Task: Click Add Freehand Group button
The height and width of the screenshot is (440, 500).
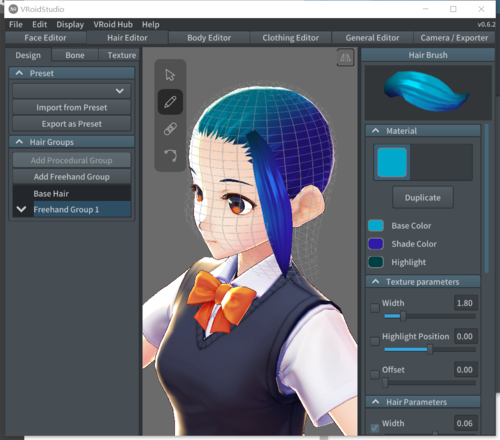Action: tap(72, 177)
